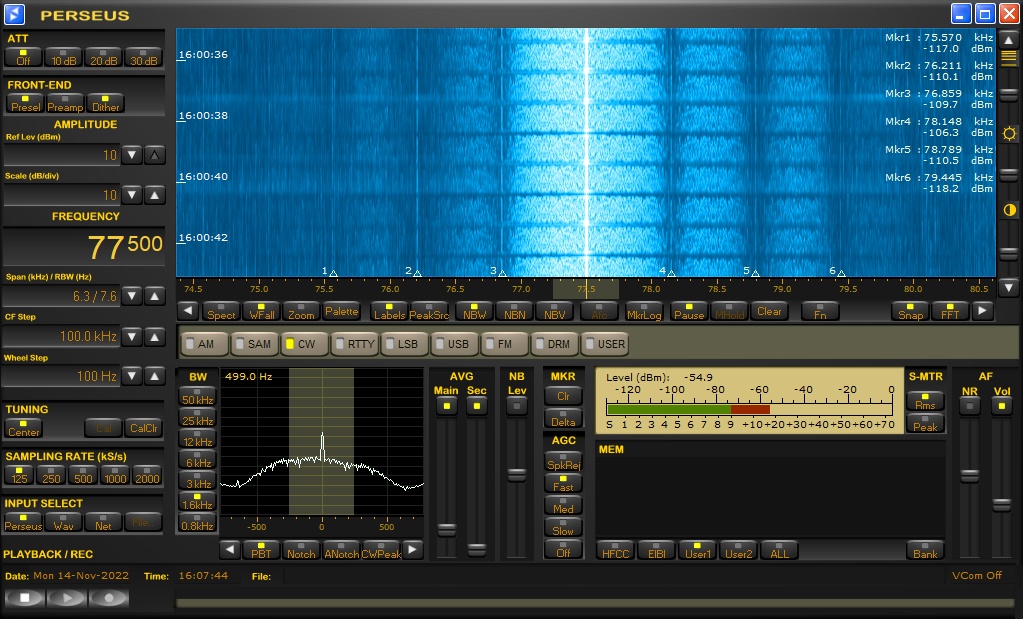1023x619 pixels.
Task: Click spectrum toolbar left arrow
Action: click(188, 311)
